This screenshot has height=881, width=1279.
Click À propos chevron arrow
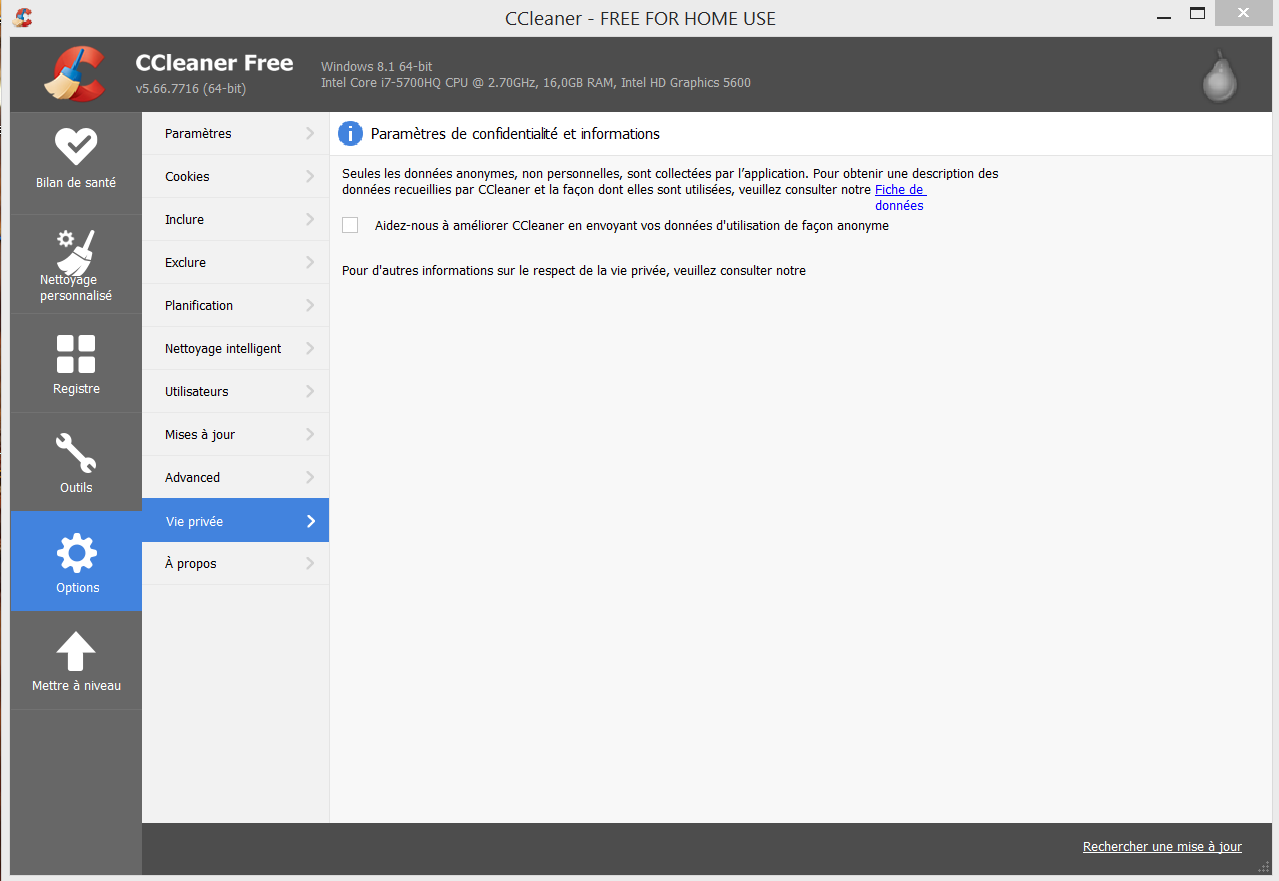pos(310,563)
